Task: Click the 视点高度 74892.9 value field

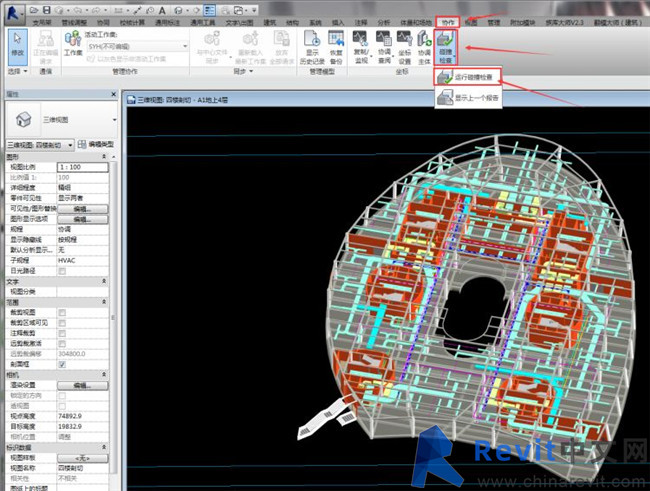Action: [x=82, y=416]
